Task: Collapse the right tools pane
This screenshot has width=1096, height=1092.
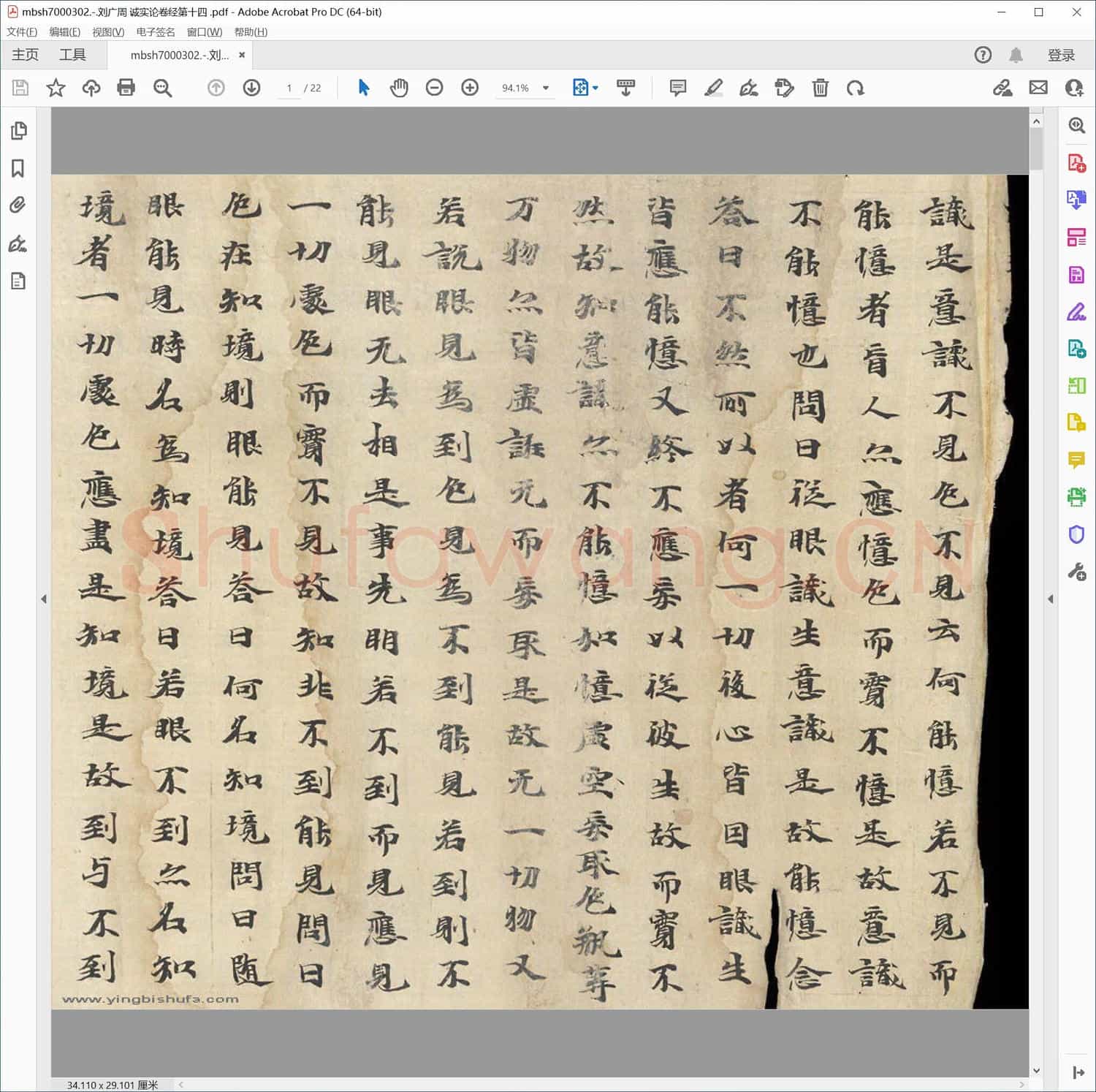Action: (x=1050, y=599)
